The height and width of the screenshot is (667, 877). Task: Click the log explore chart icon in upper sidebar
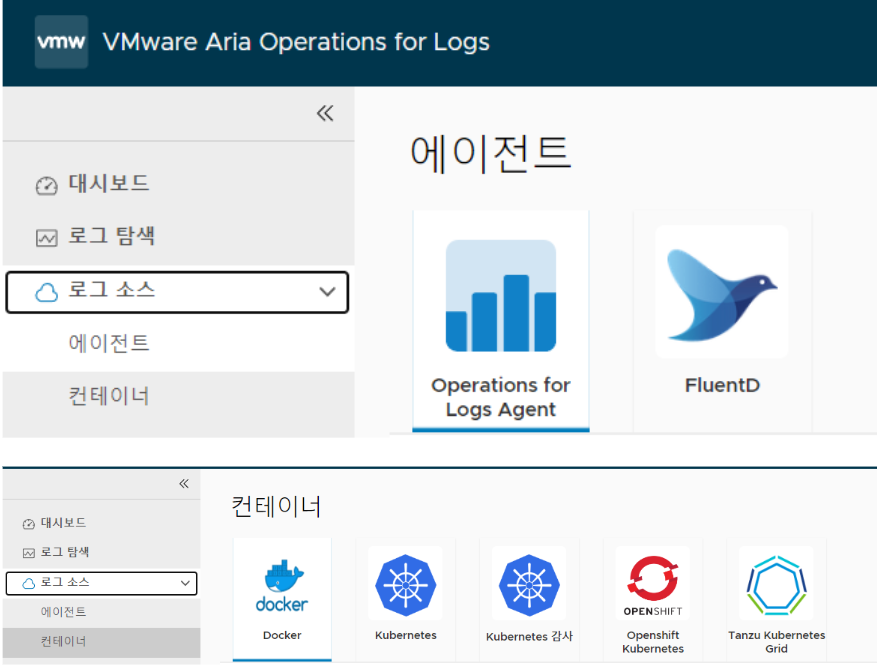point(46,238)
